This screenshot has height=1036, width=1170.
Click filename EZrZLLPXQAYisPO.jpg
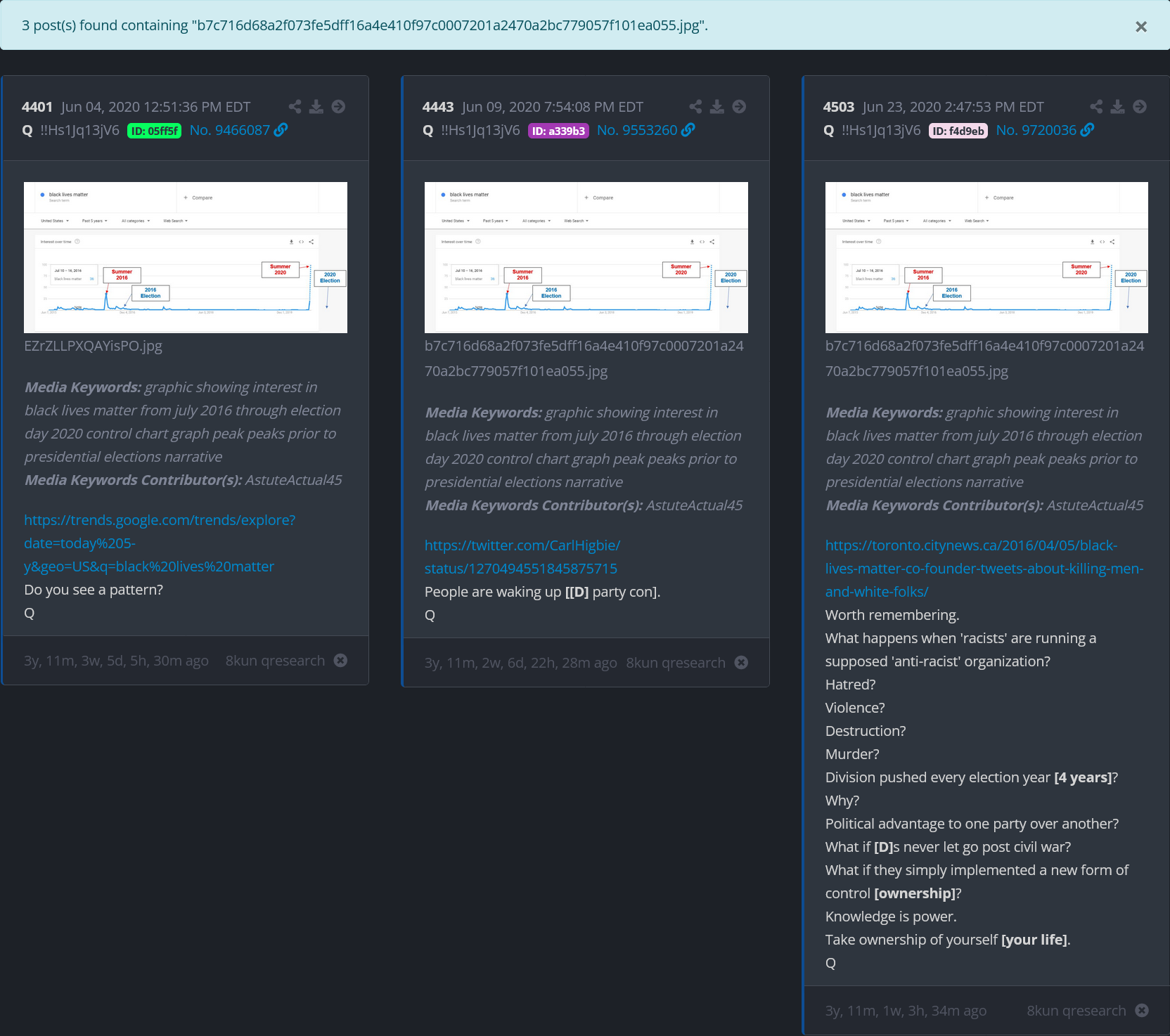[93, 346]
